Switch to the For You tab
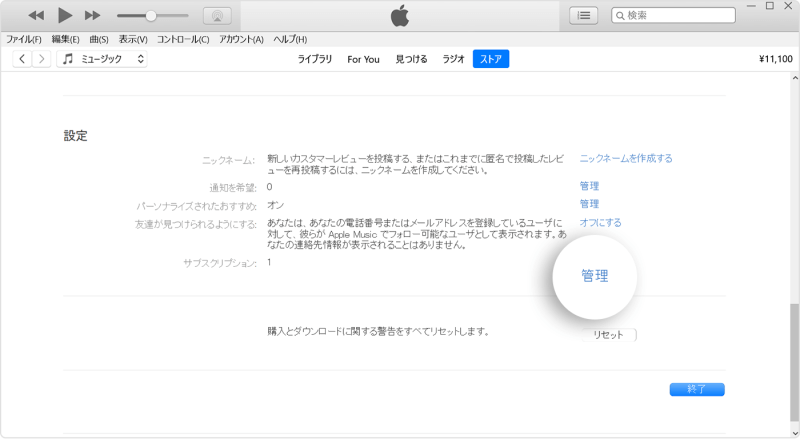 [x=363, y=59]
